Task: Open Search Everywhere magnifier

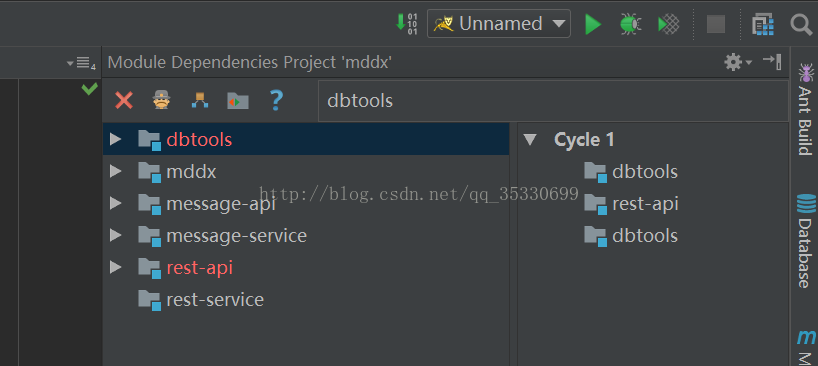Action: coord(801,24)
